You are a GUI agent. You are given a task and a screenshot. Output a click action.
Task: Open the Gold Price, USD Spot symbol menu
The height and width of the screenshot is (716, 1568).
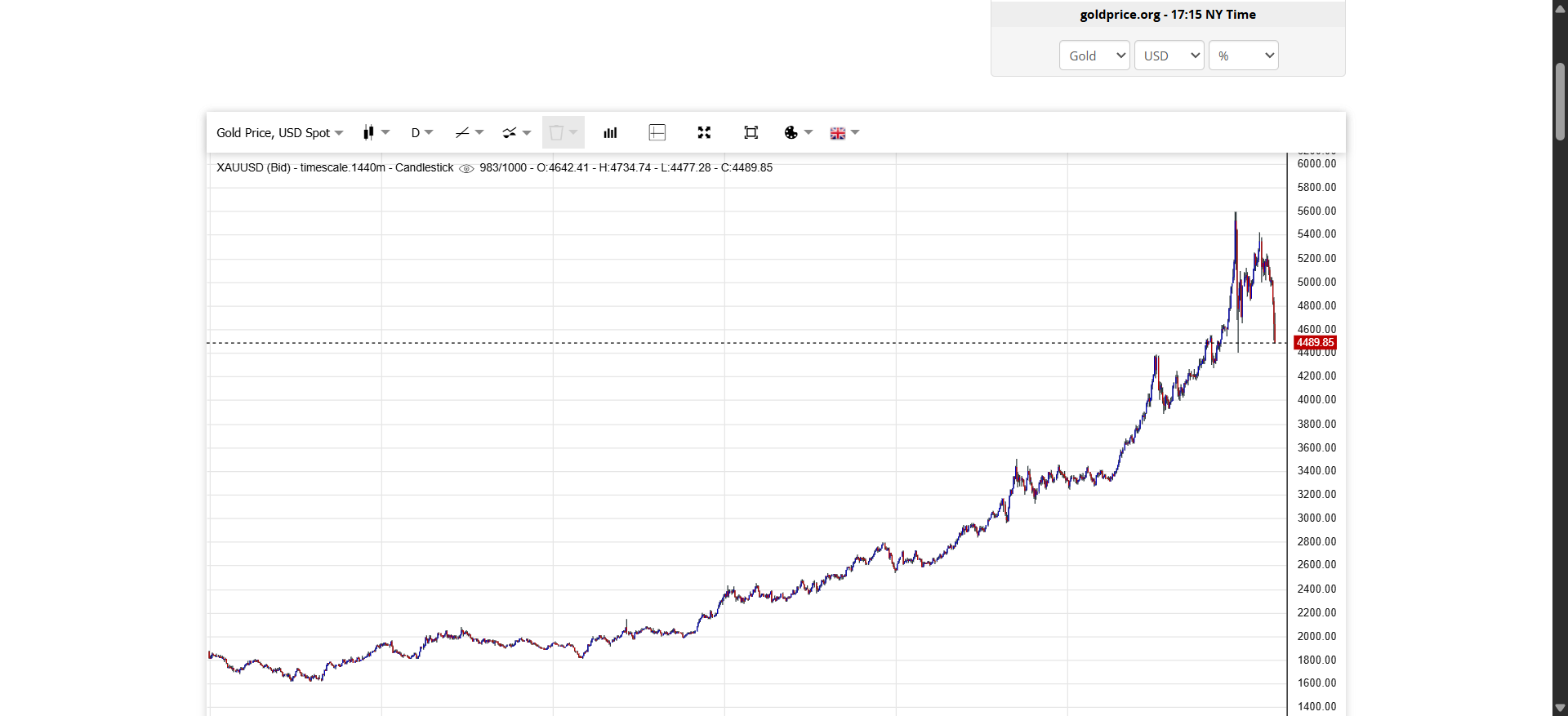click(279, 132)
